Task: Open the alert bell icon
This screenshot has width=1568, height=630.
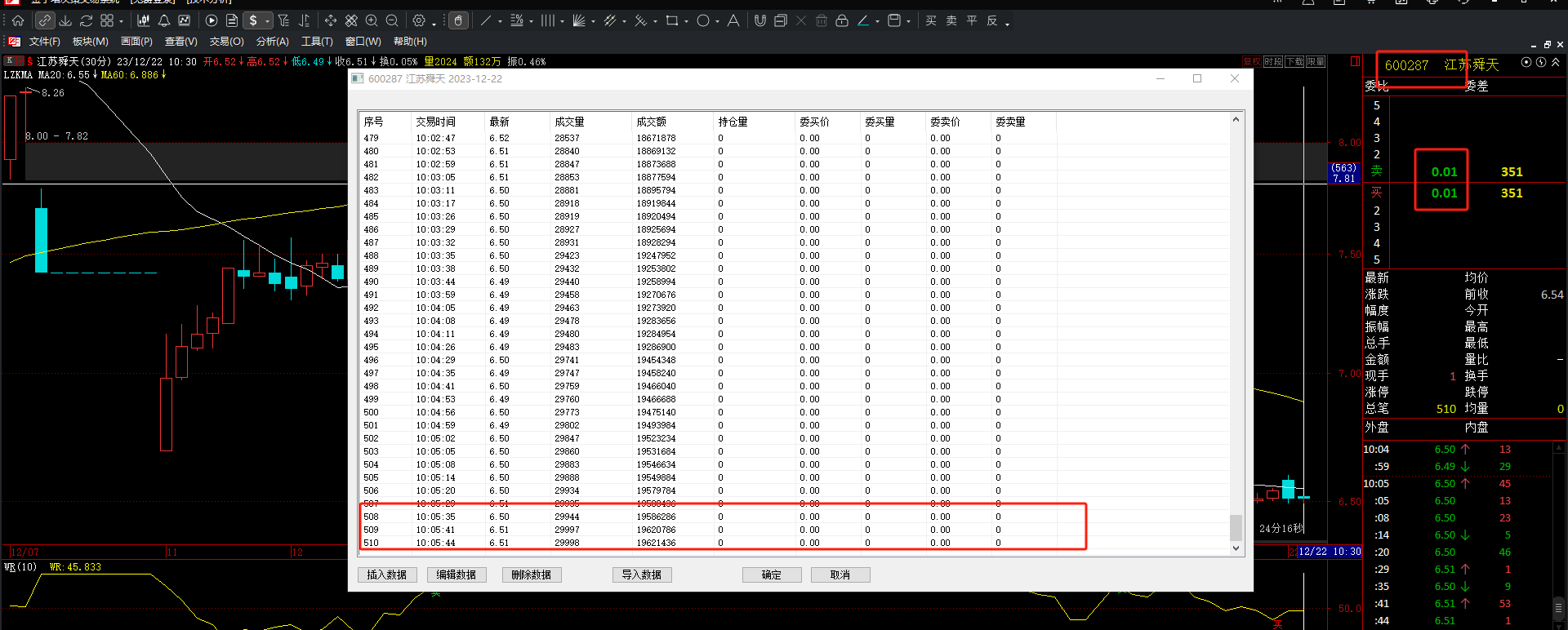Action: point(164,20)
